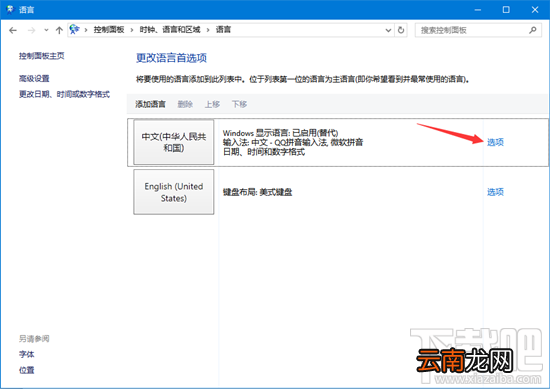Image resolution: width=550 pixels, height=389 pixels.
Task: Click the Windows 显示语言: 已启用 text line
Action: point(280,133)
